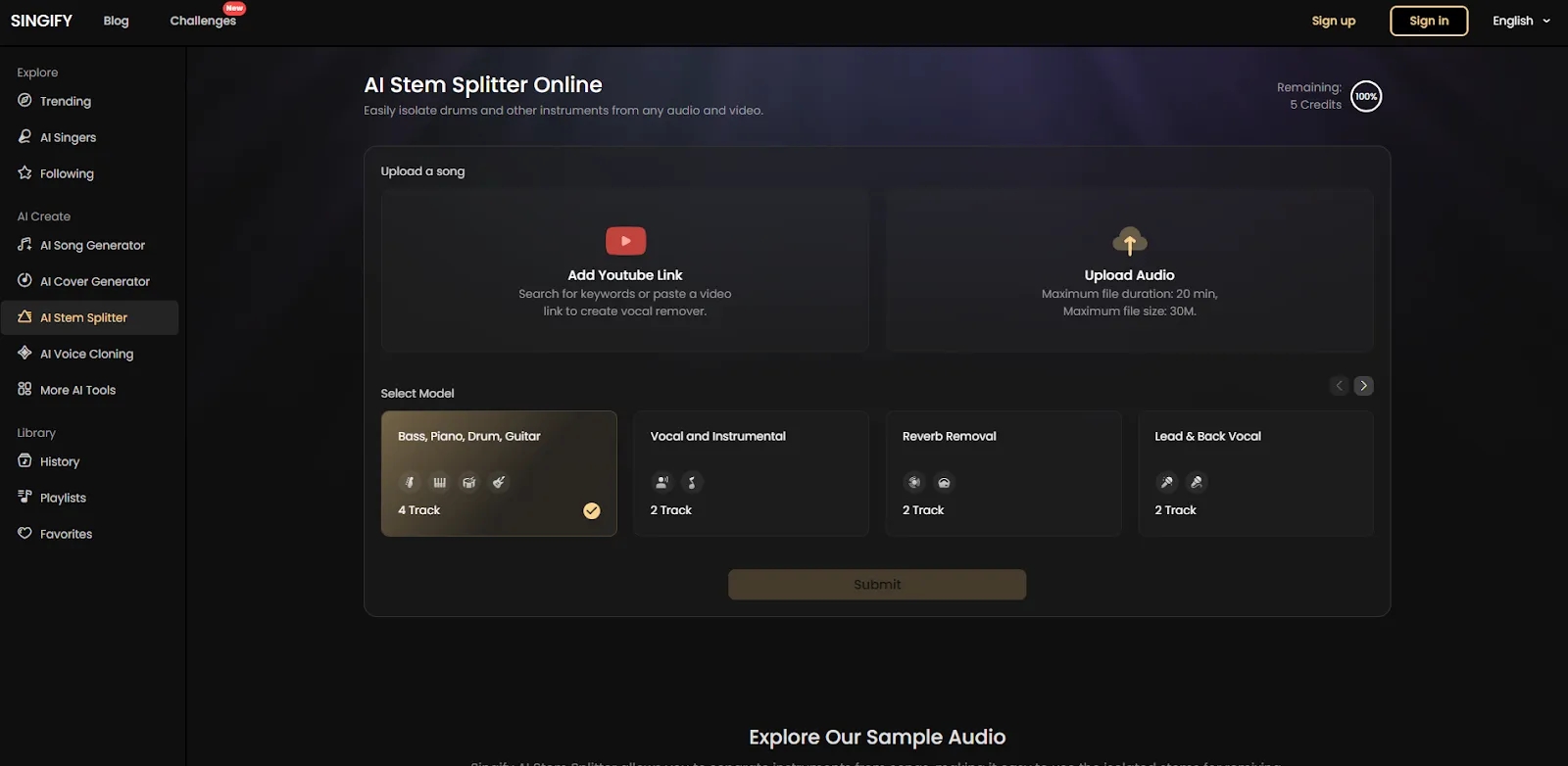The height and width of the screenshot is (766, 1568).
Task: Go to AI Song Generator
Action: 92,245
